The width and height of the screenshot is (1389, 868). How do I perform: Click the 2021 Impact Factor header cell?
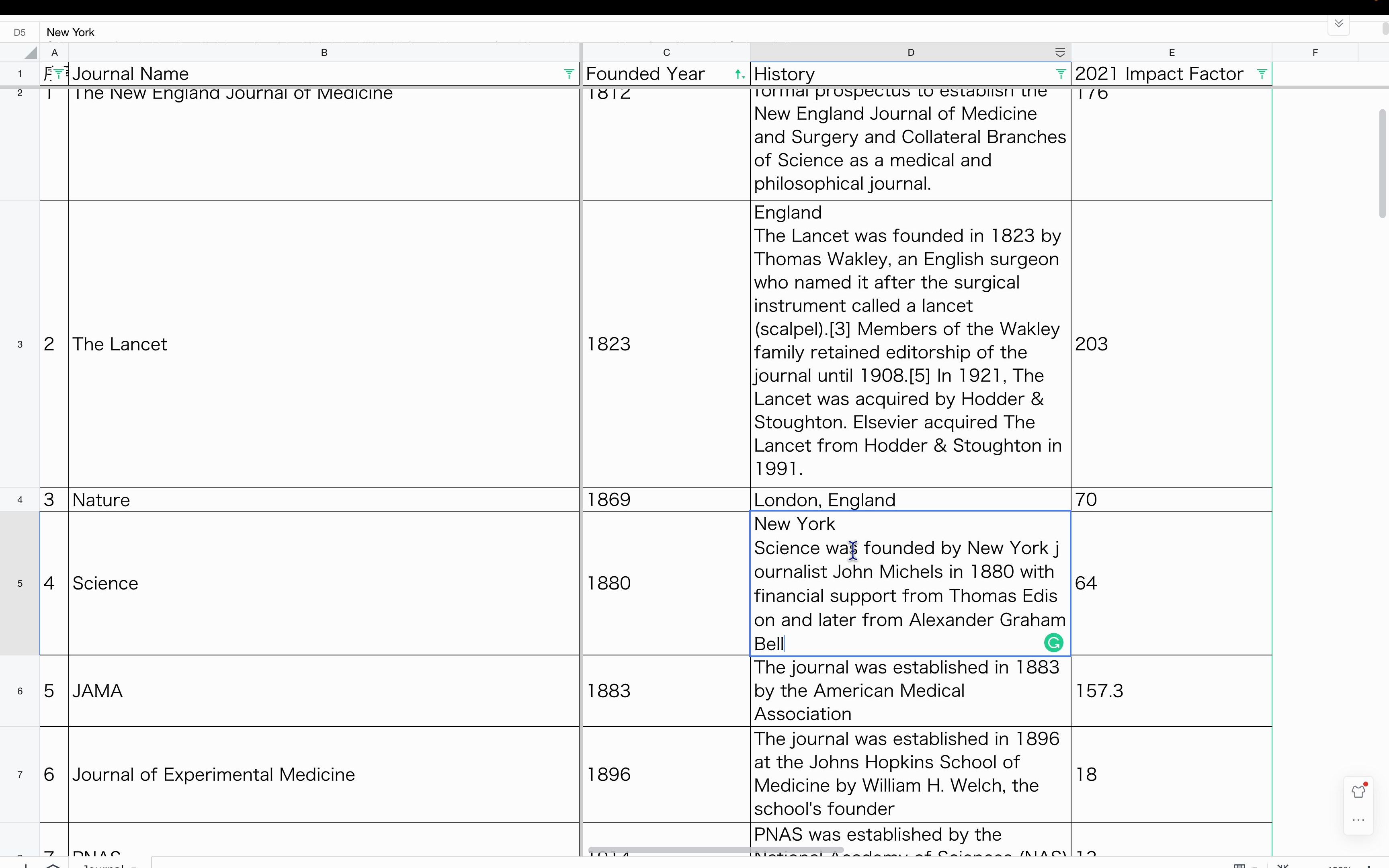[1172, 74]
